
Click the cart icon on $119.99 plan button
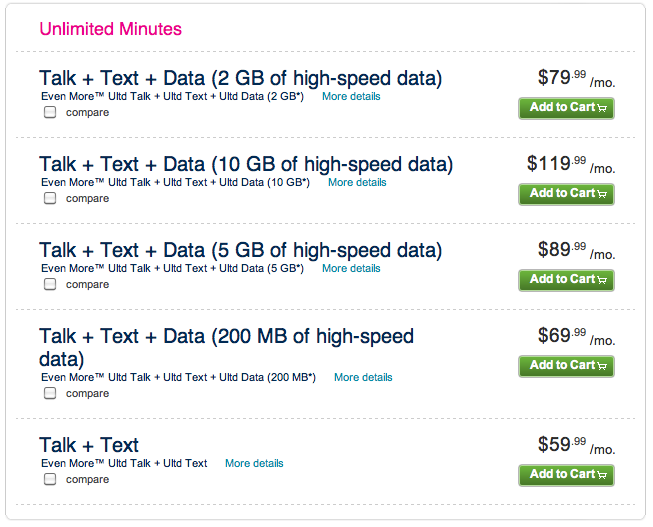[603, 194]
